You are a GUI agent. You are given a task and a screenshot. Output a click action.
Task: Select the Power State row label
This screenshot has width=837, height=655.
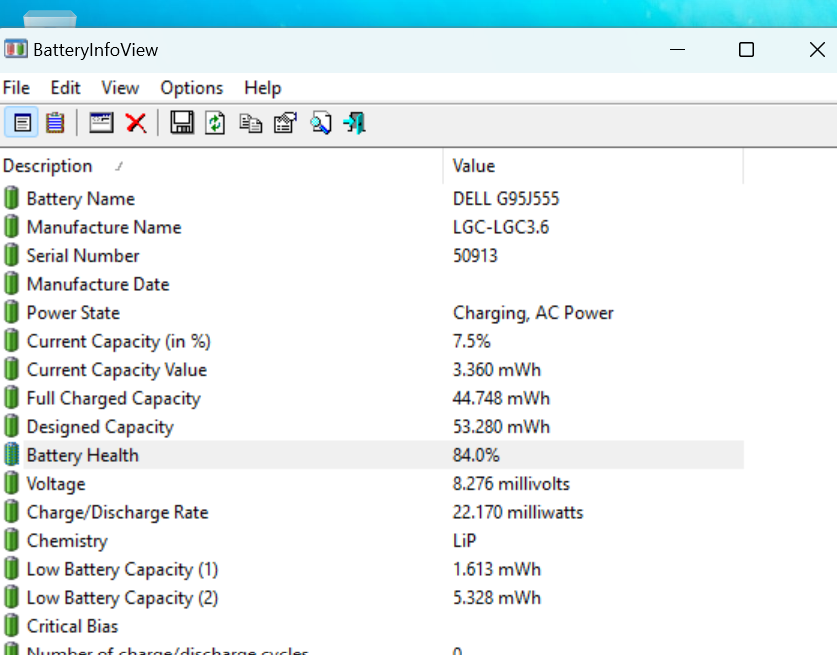73,312
